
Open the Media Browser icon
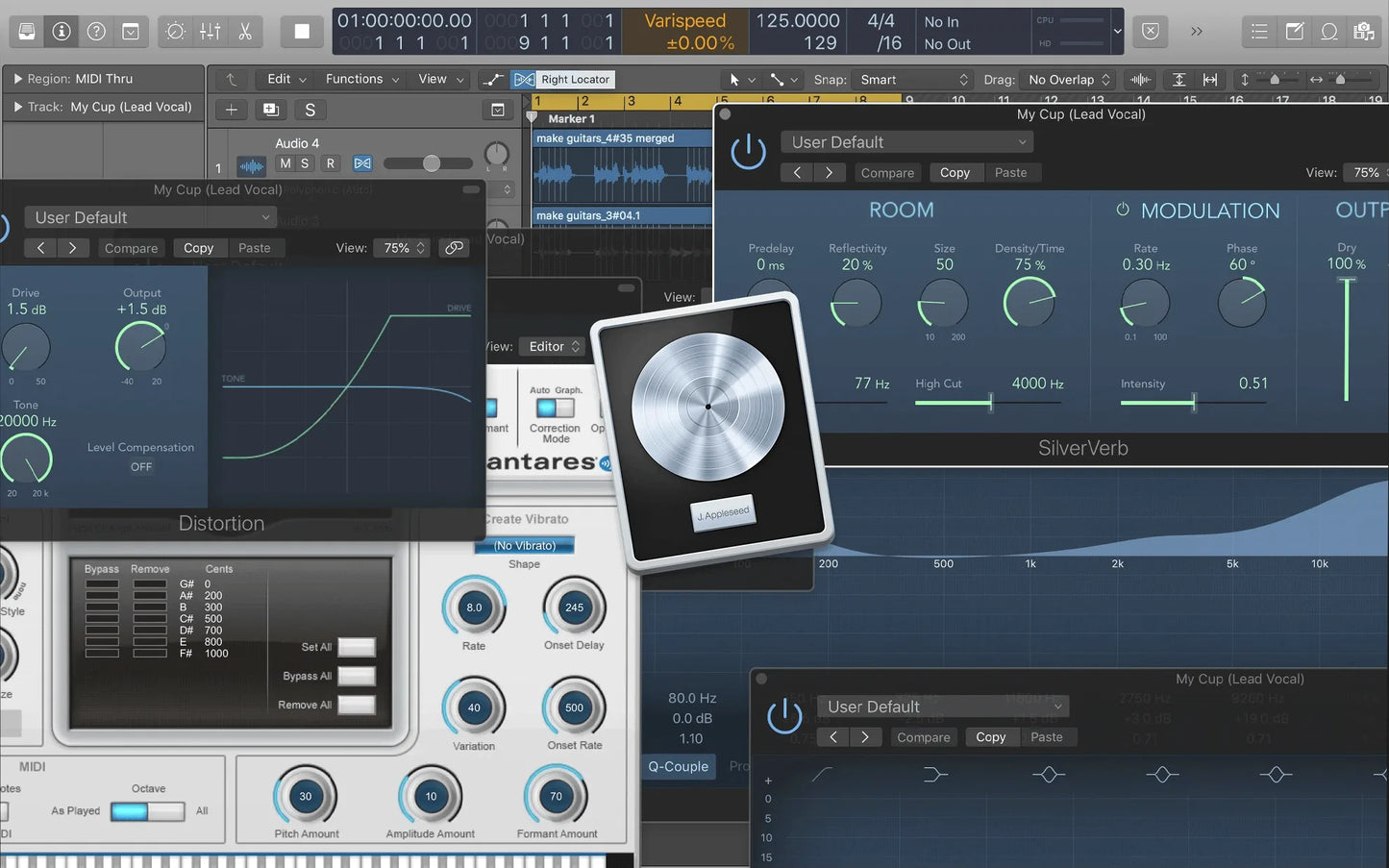1365,31
